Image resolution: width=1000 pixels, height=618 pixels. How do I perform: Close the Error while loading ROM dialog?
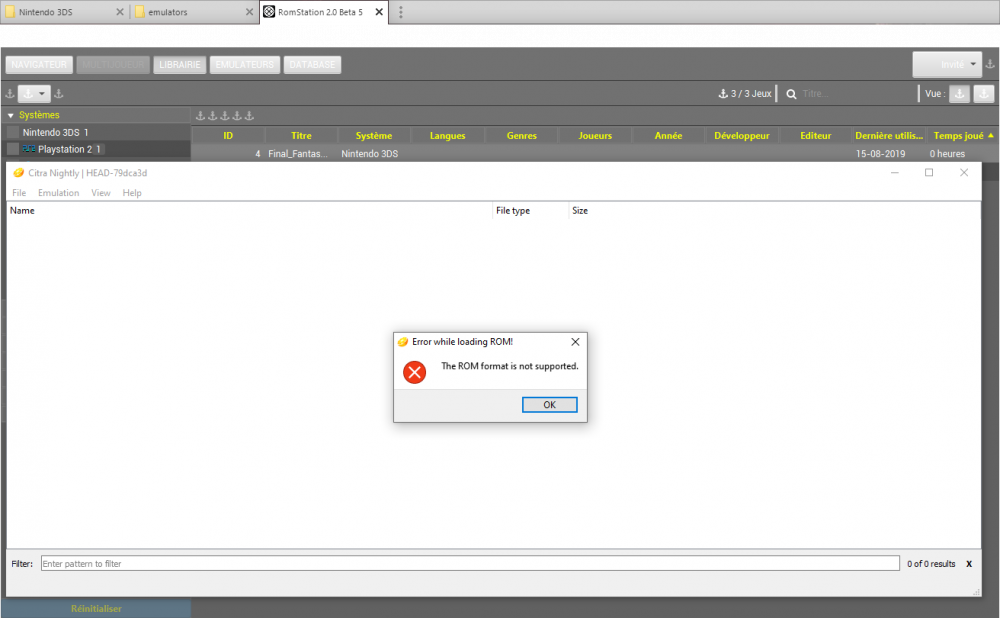click(x=575, y=342)
